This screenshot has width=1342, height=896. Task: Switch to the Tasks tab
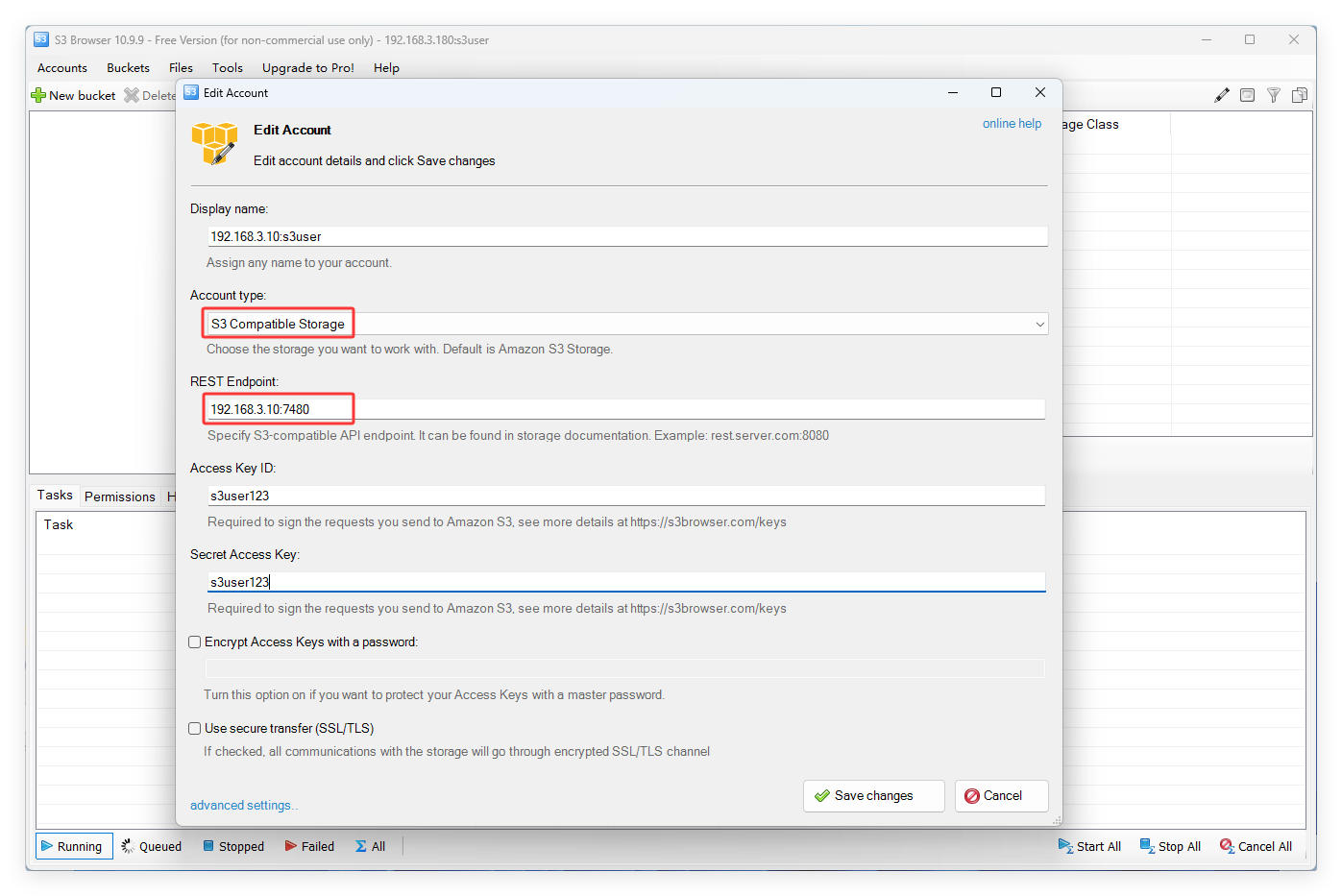tap(55, 496)
